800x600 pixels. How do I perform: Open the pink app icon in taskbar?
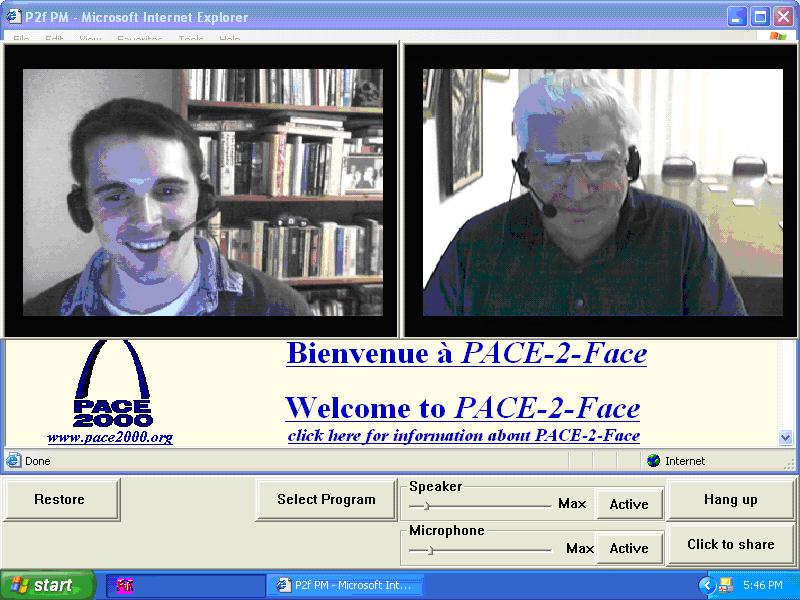(x=126, y=586)
